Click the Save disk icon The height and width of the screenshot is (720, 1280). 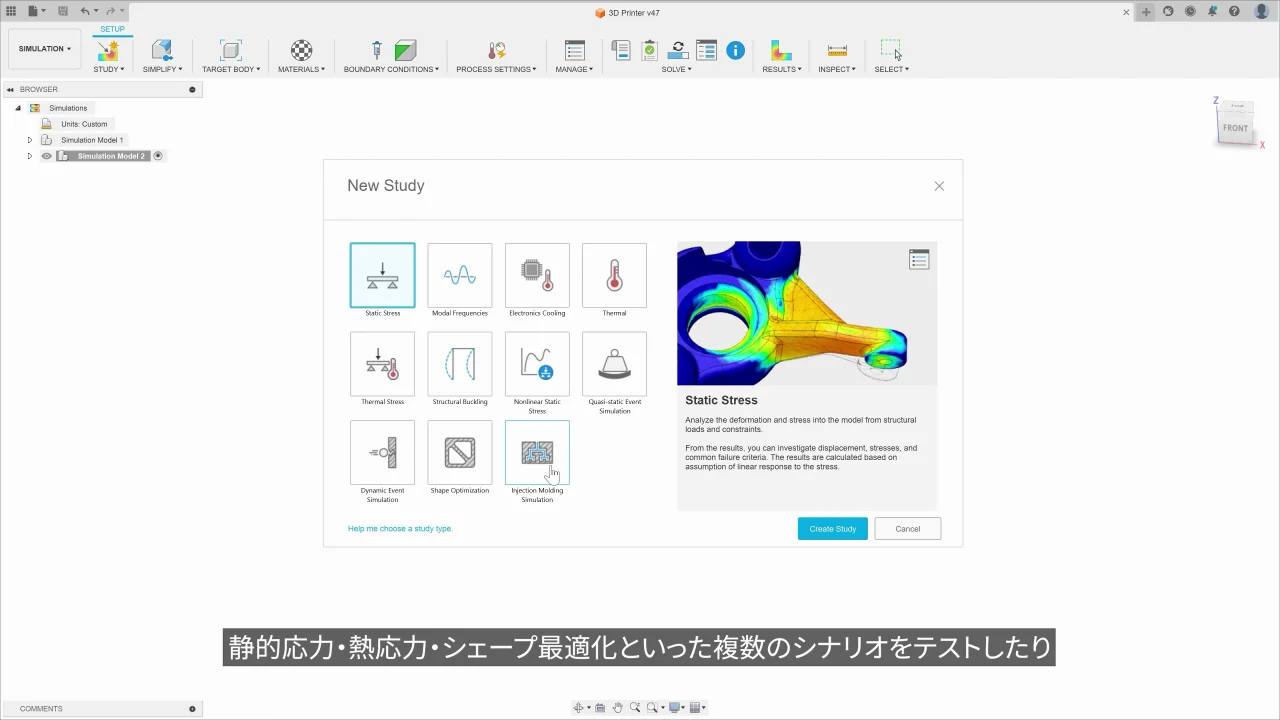(x=63, y=12)
